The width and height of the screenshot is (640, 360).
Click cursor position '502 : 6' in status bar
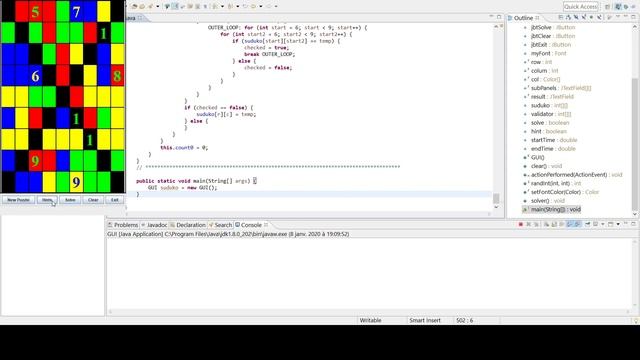(464, 320)
